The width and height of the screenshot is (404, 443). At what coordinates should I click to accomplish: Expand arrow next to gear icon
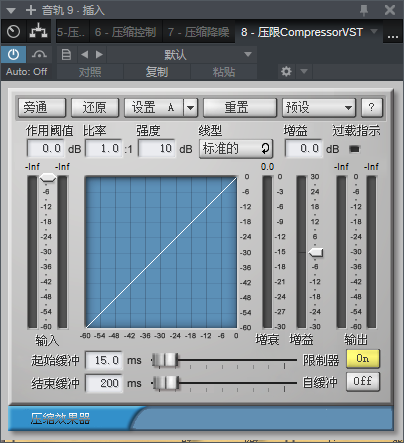tap(304, 71)
